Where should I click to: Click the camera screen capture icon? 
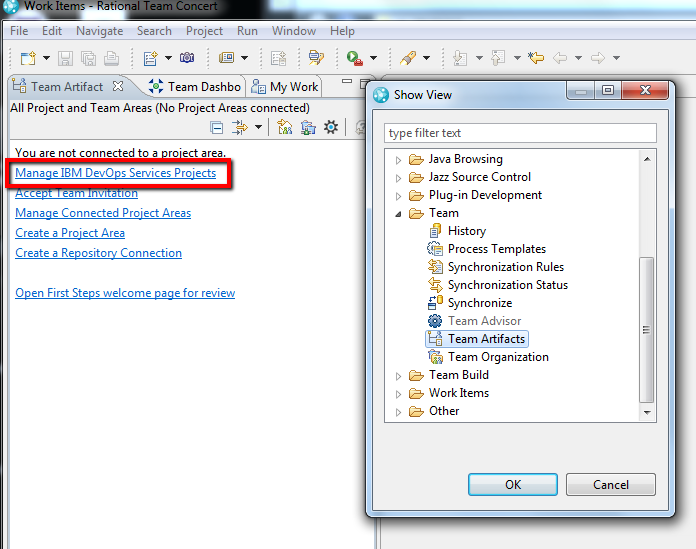click(x=187, y=58)
